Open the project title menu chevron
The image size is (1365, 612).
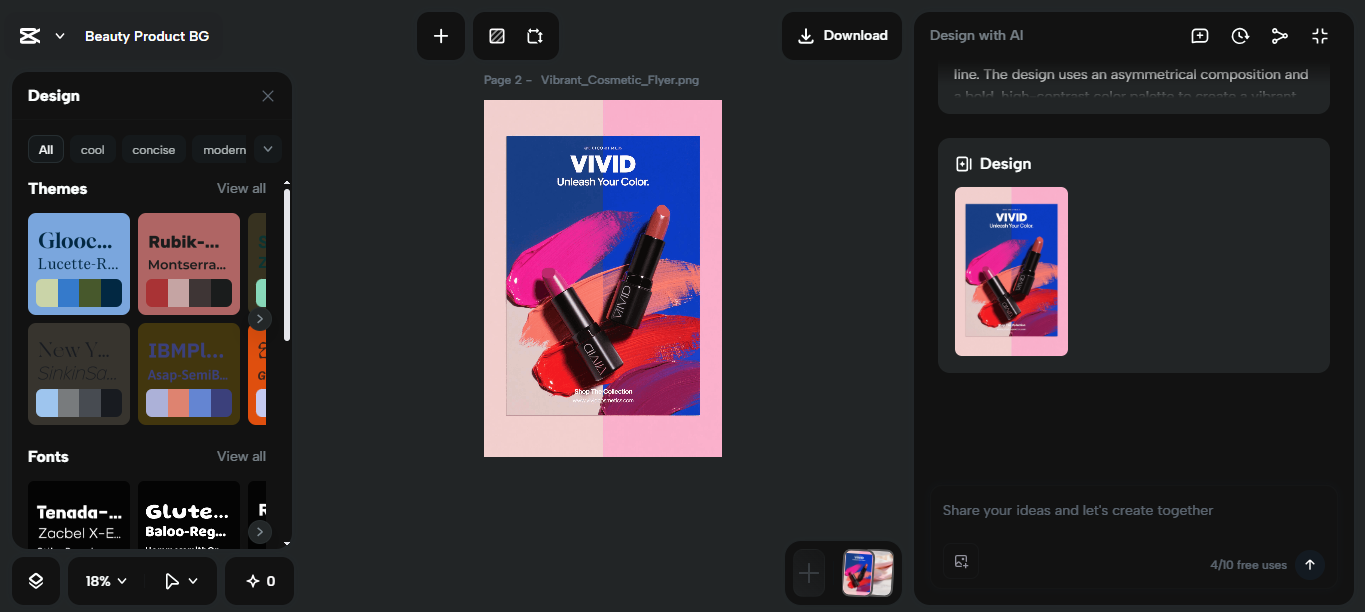(x=58, y=34)
